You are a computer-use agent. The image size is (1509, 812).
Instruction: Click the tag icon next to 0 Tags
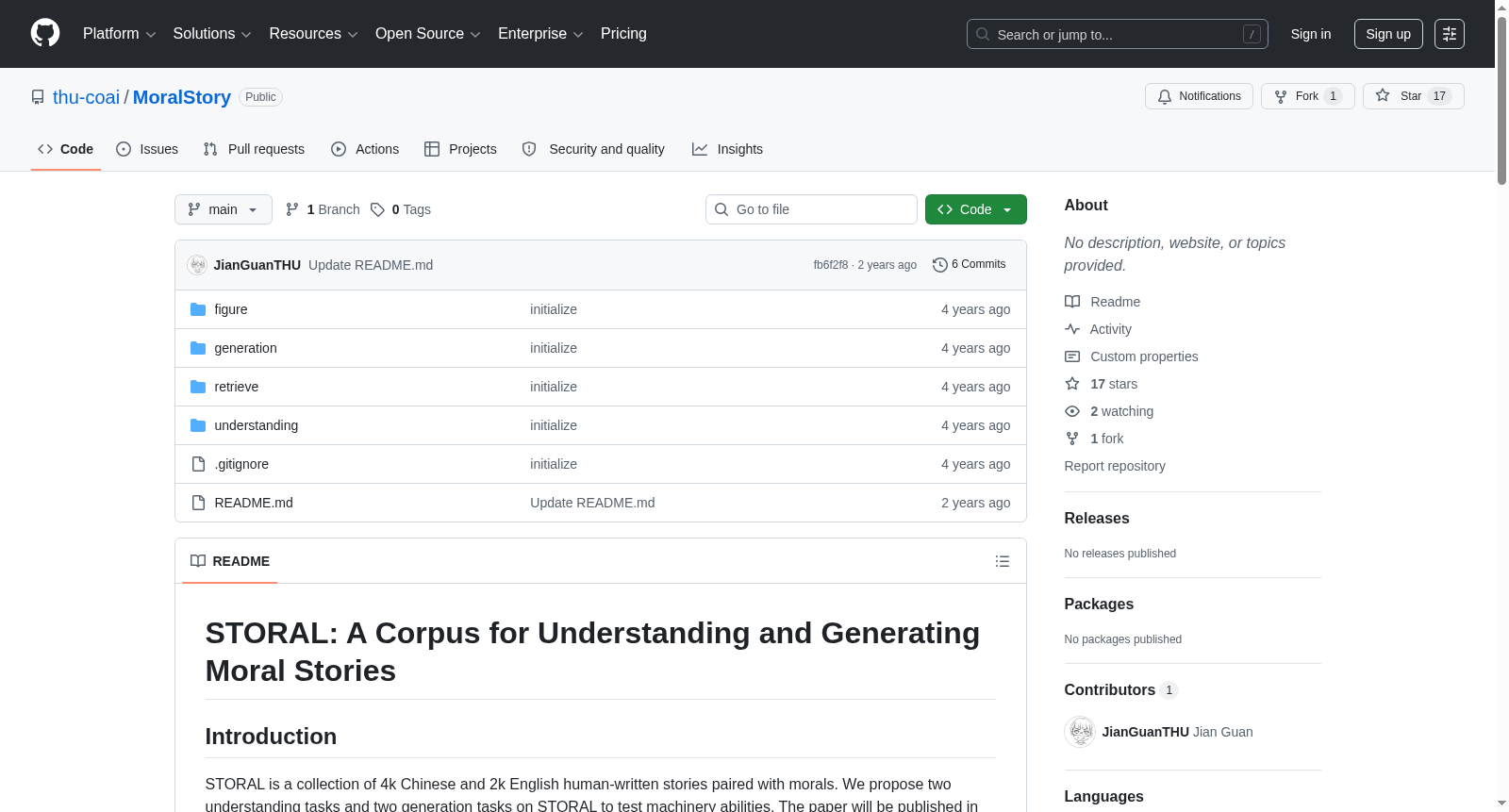pyautogui.click(x=377, y=209)
